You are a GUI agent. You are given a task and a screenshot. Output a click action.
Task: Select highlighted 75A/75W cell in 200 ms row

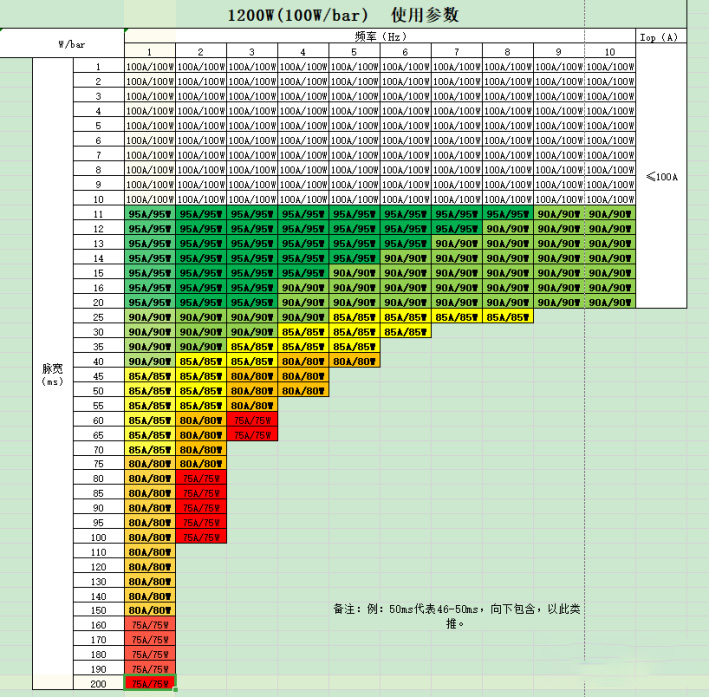150,683
